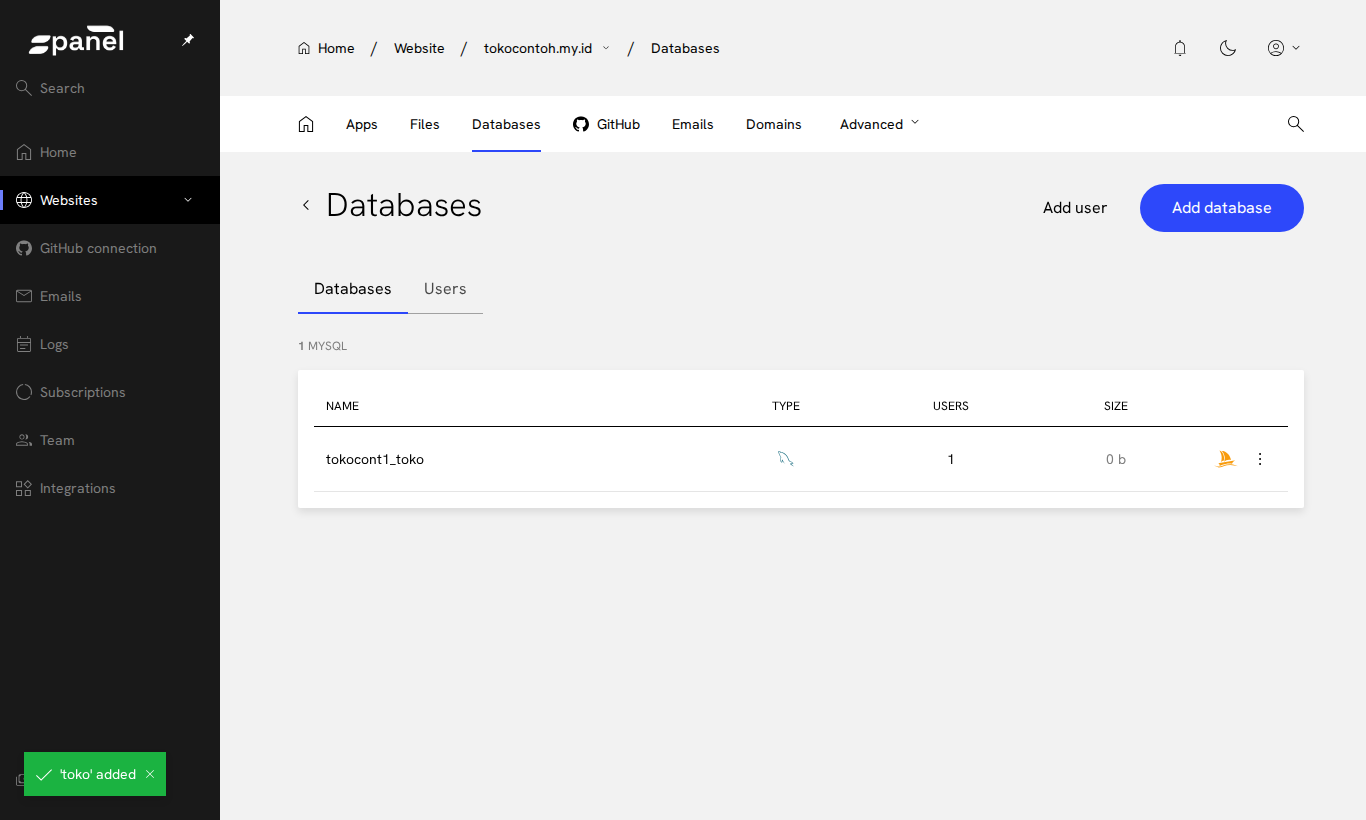
Task: Switch to the Apps tab
Action: pyautogui.click(x=362, y=124)
